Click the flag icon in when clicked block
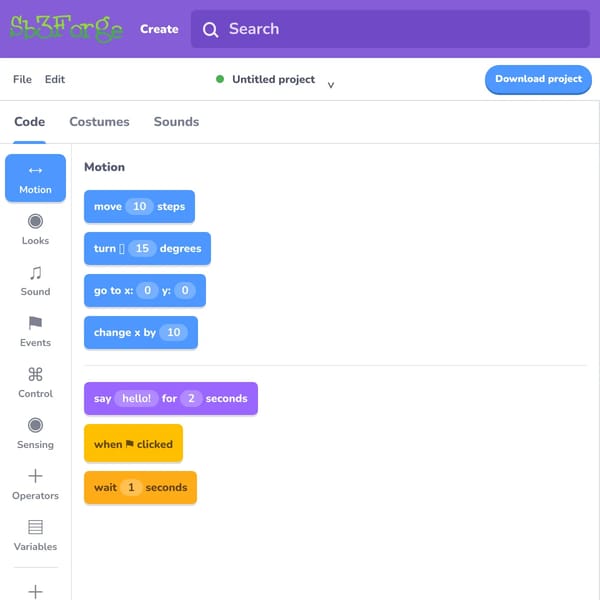 point(130,443)
